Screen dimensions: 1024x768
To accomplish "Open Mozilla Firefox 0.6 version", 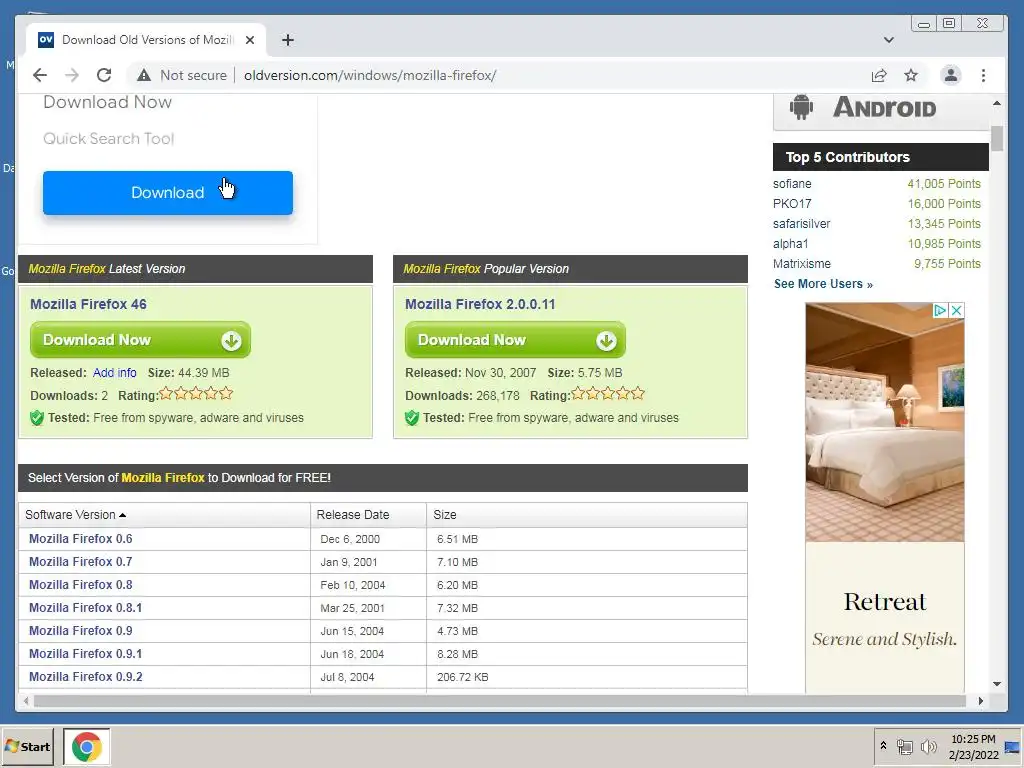I will [x=80, y=539].
